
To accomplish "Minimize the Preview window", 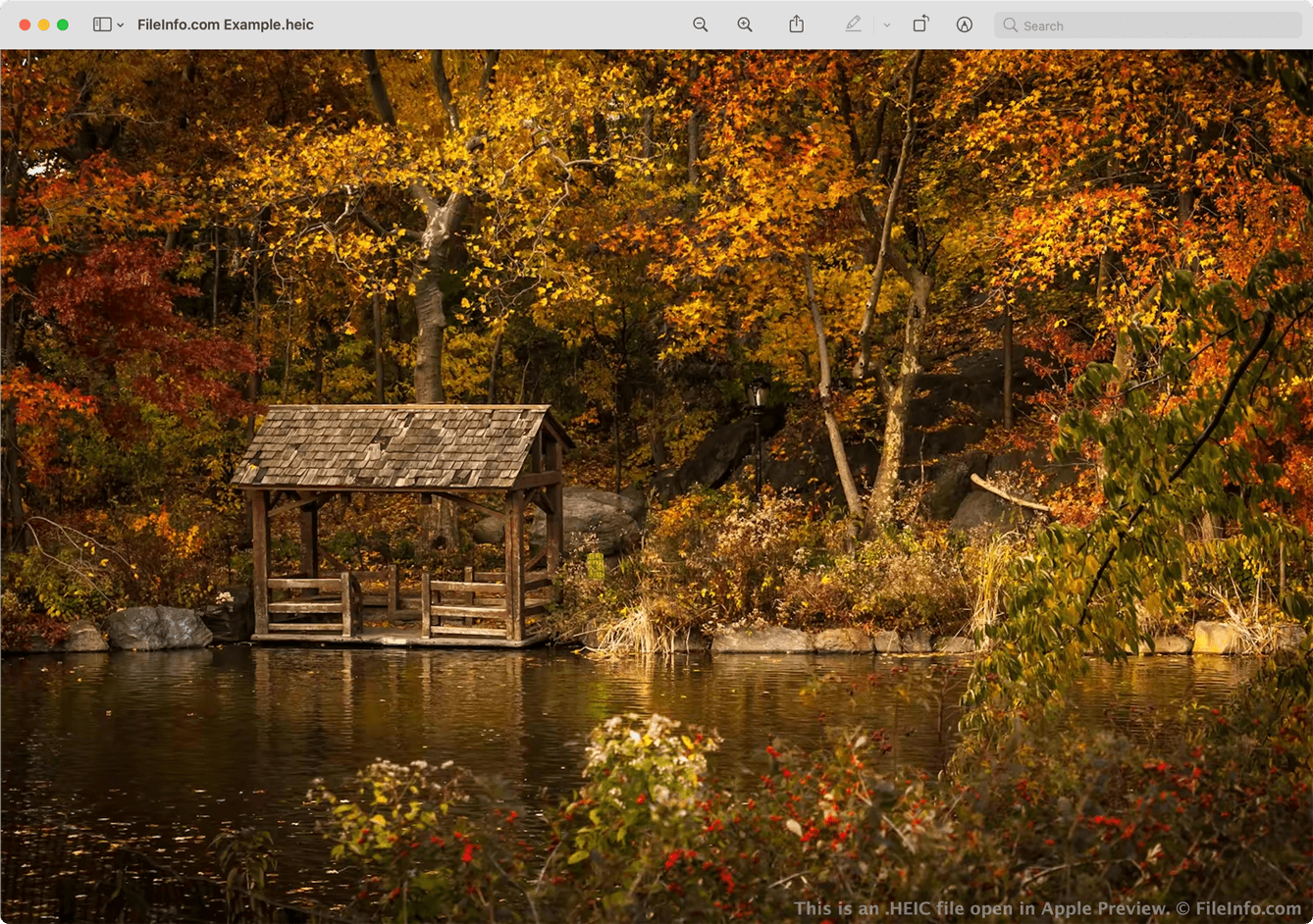I will coord(43,25).
